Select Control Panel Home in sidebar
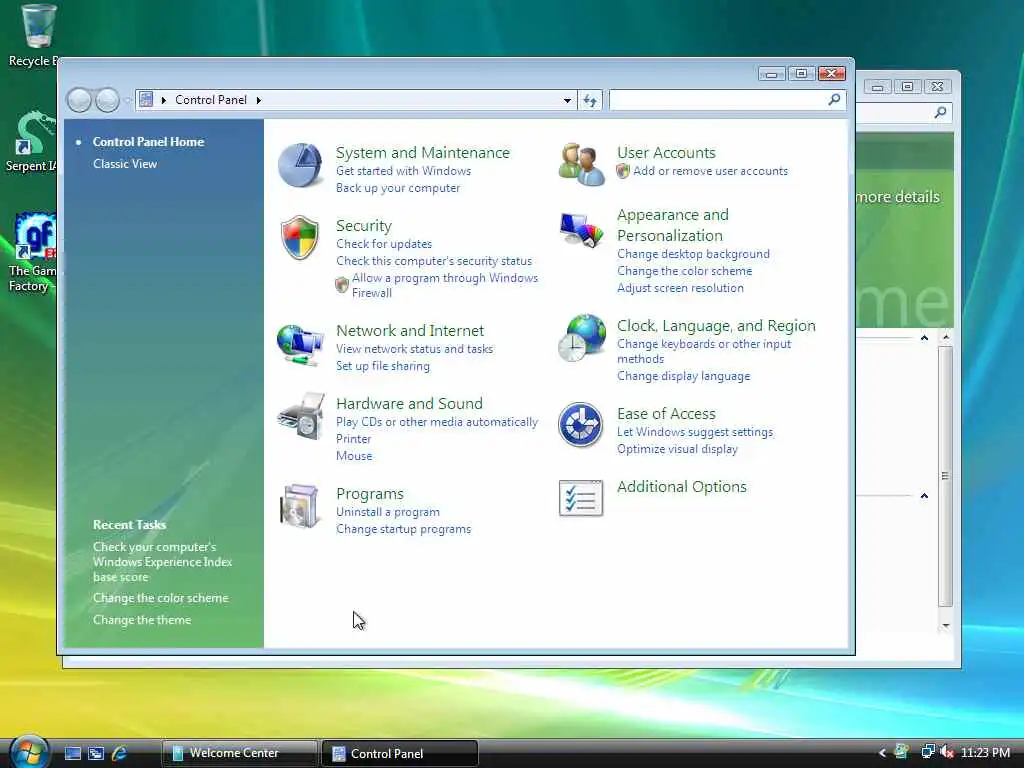This screenshot has height=768, width=1024. (x=148, y=142)
